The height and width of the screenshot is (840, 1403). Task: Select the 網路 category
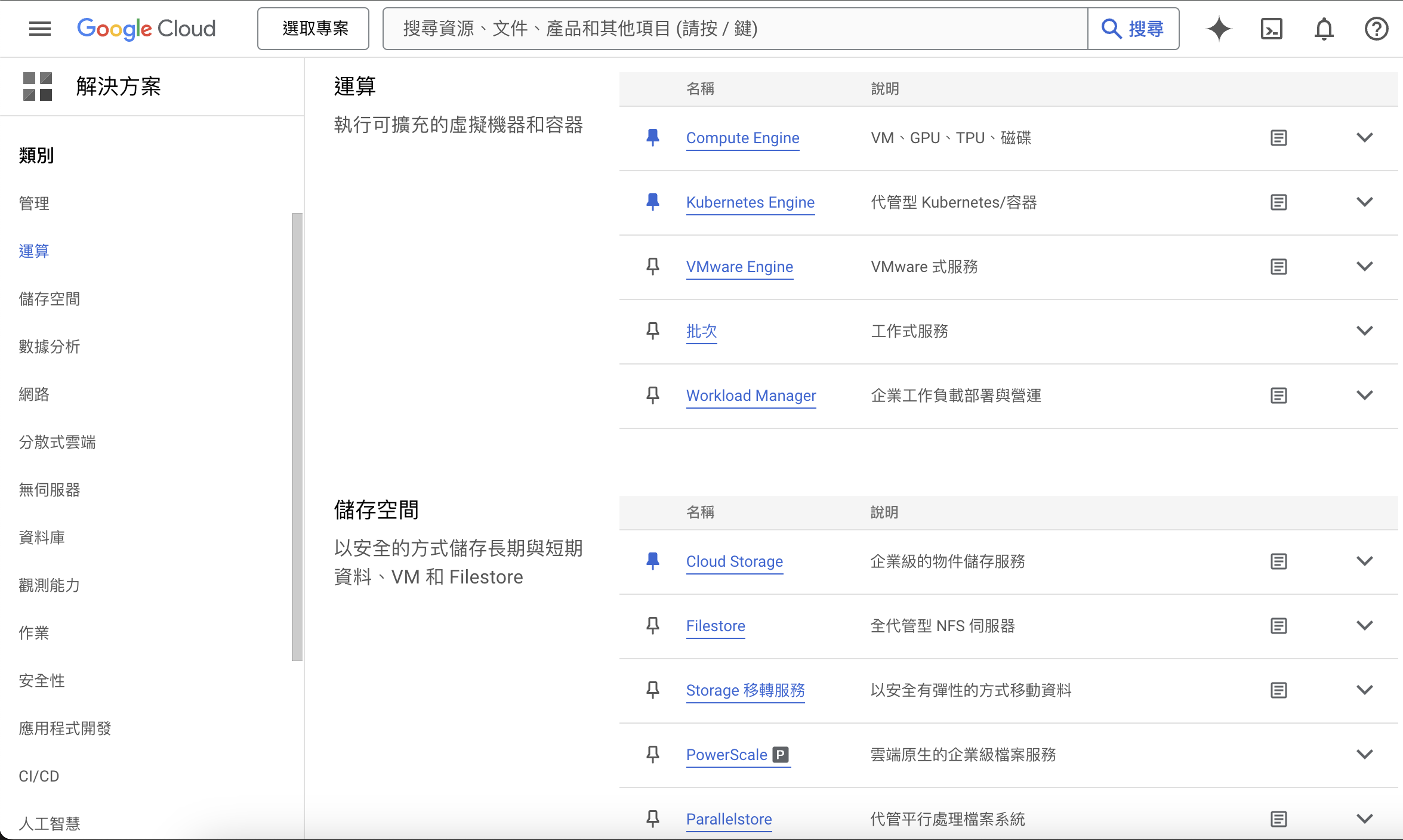point(34,394)
